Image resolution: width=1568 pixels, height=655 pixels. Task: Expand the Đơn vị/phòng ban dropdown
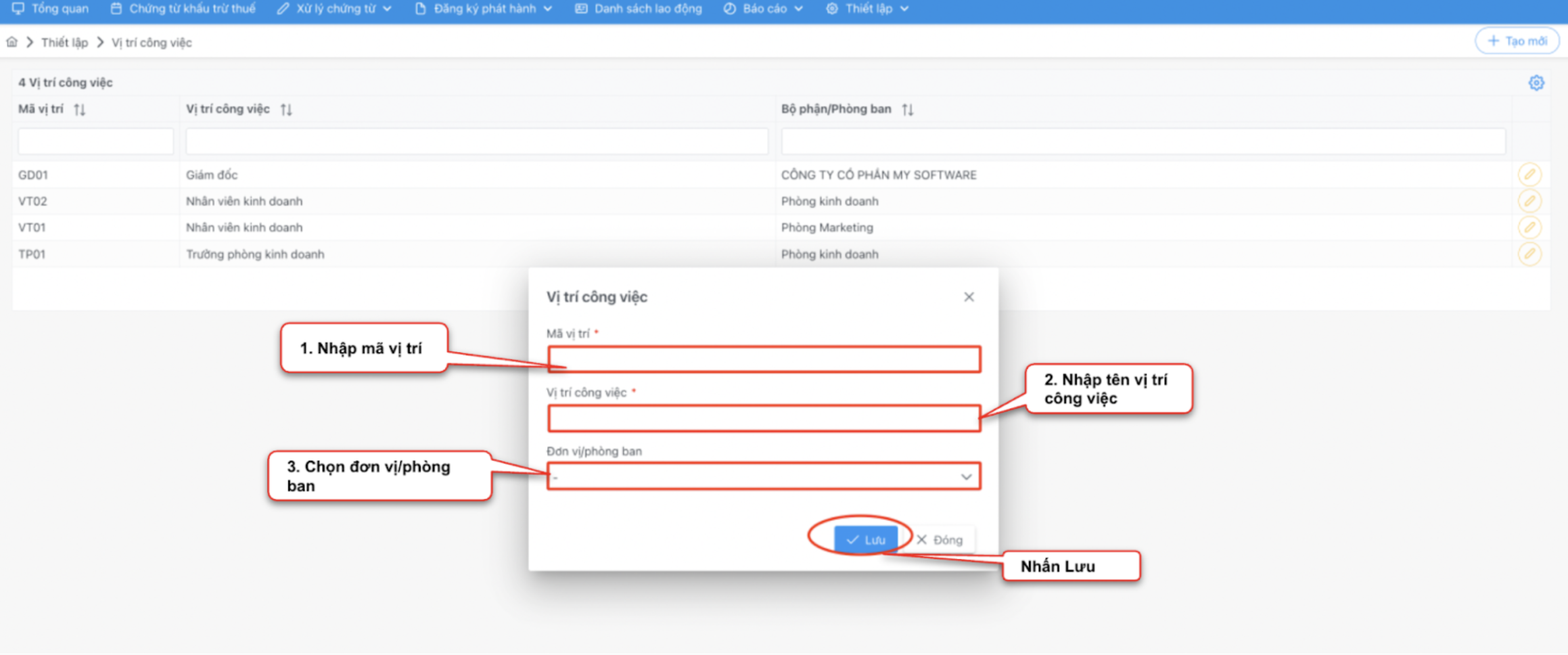966,477
